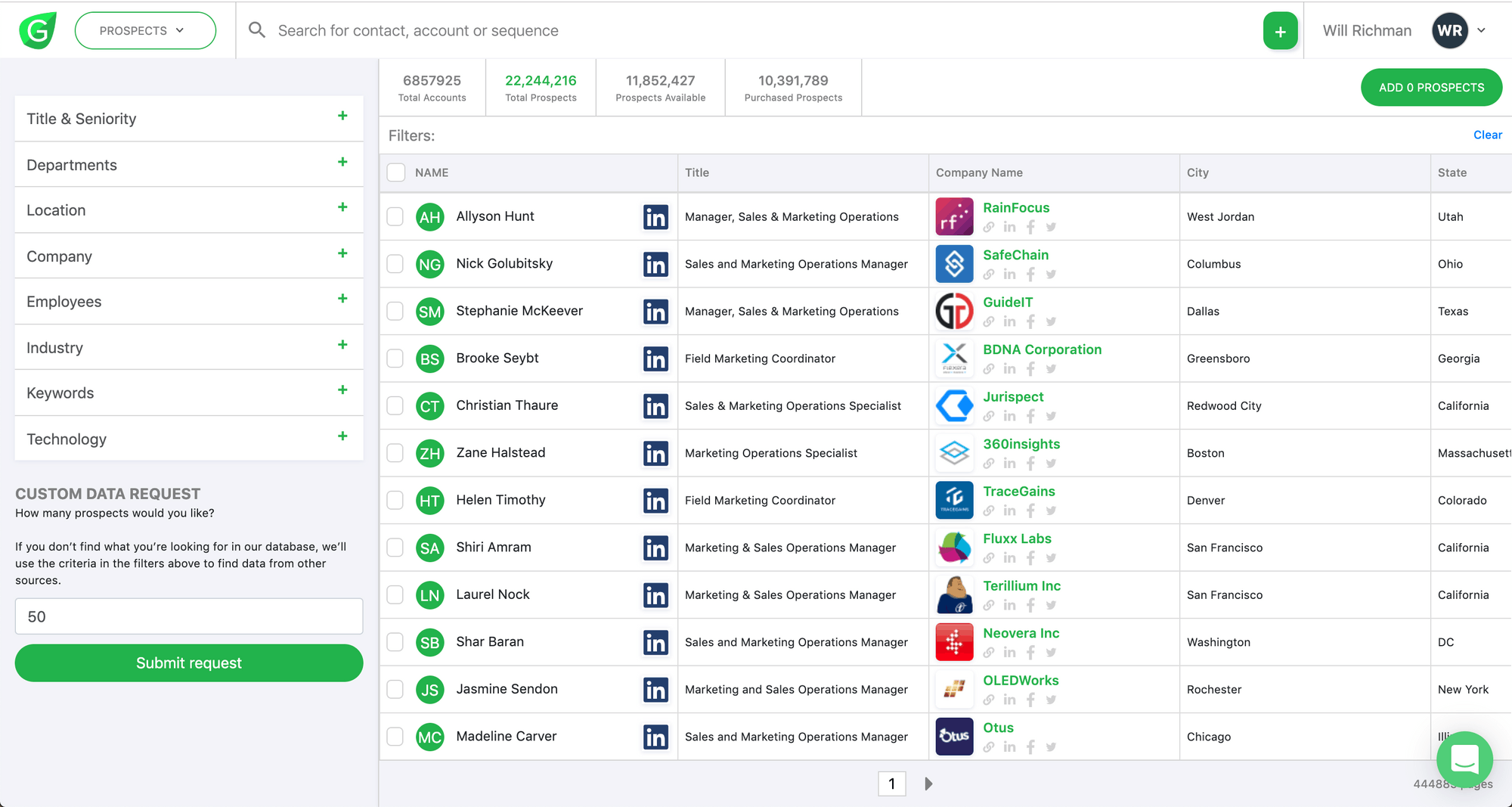This screenshot has height=807, width=1512.
Task: Toggle the select-all header checkbox
Action: [x=396, y=172]
